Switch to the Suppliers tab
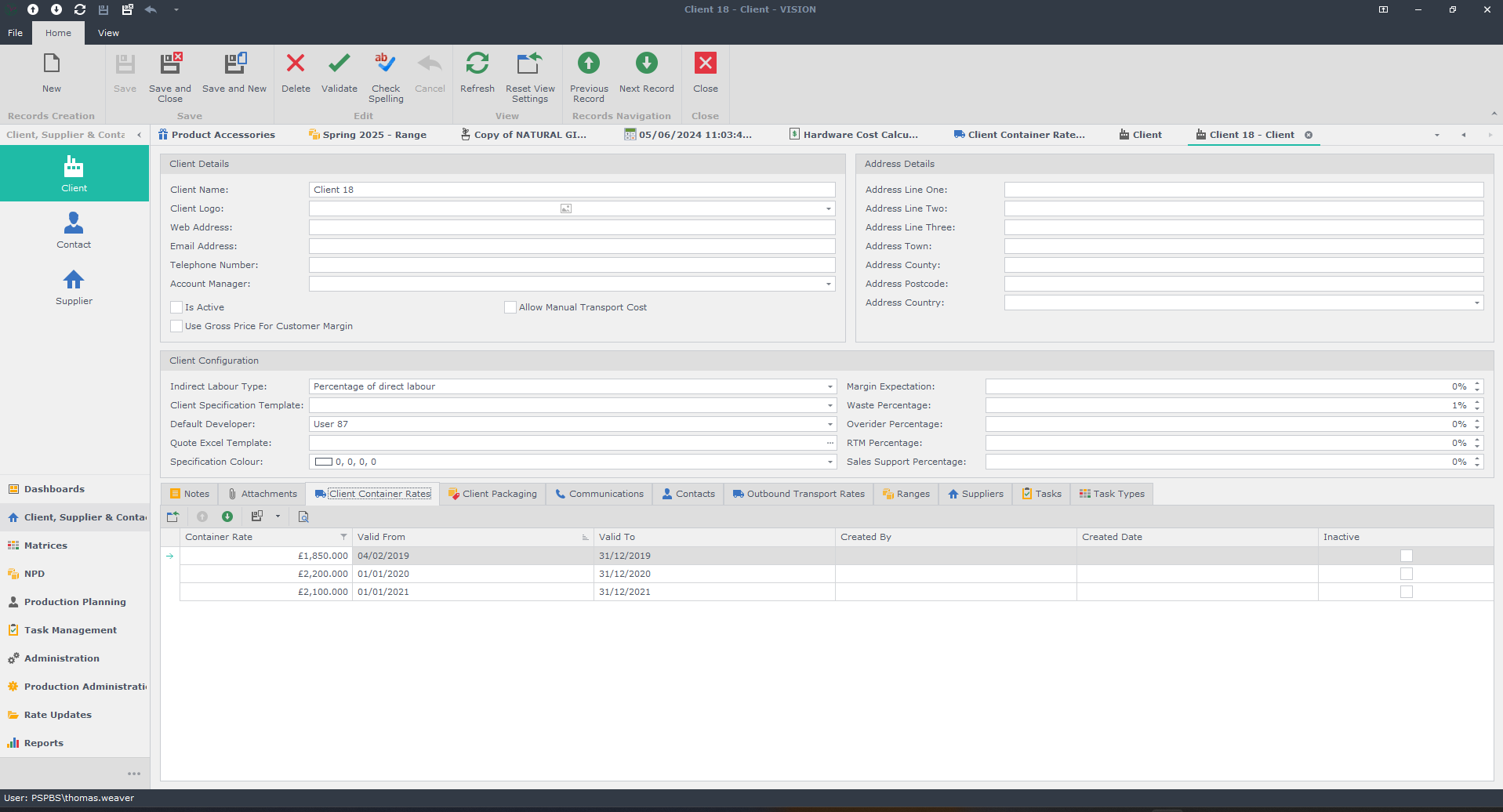 975,494
